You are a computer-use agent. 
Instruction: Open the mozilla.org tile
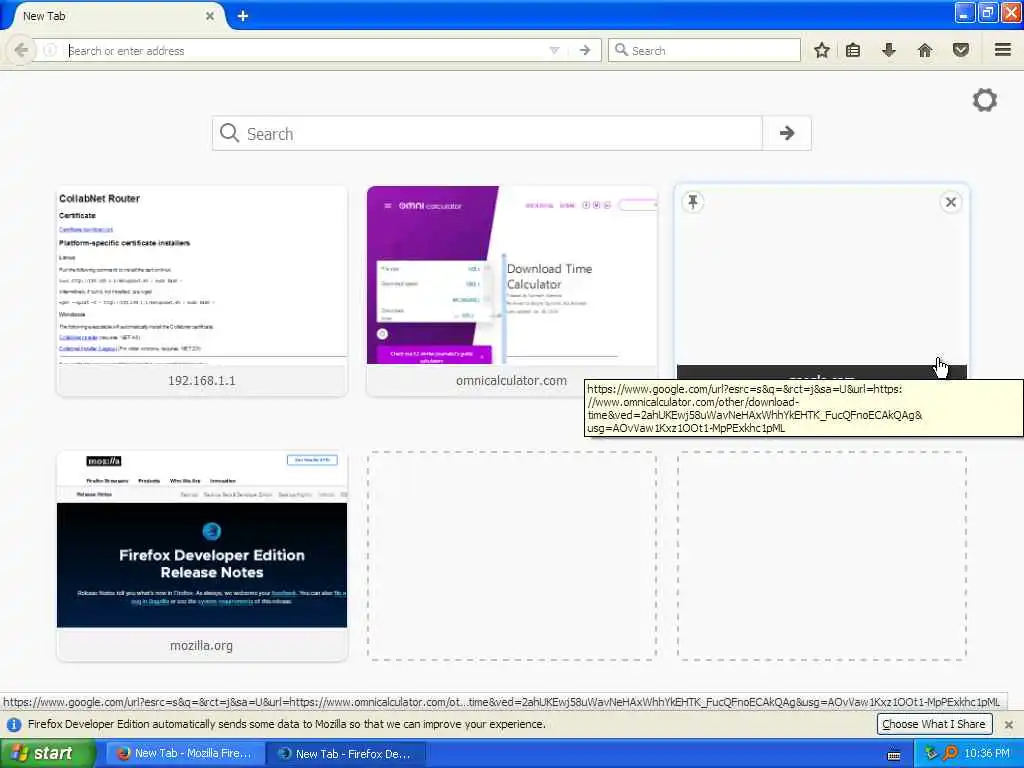click(x=202, y=556)
